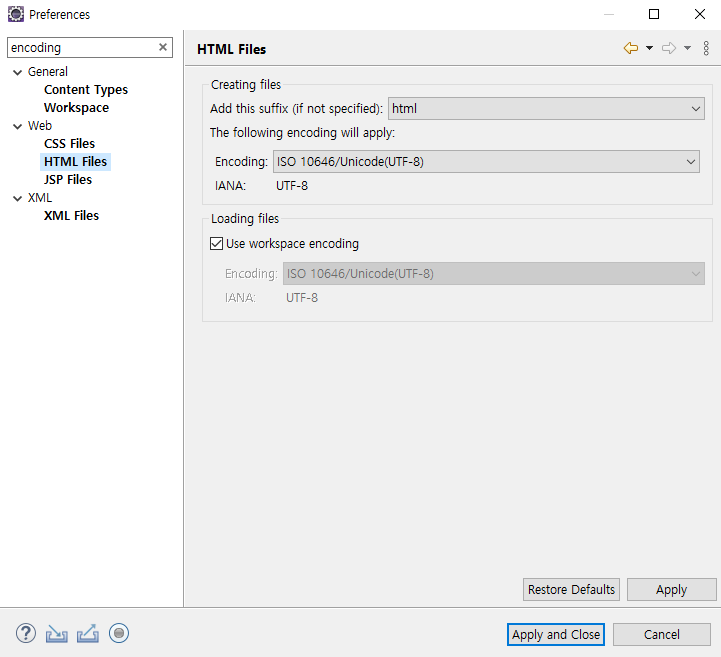Select Content Types in the tree
This screenshot has height=657, width=721.
pos(86,90)
